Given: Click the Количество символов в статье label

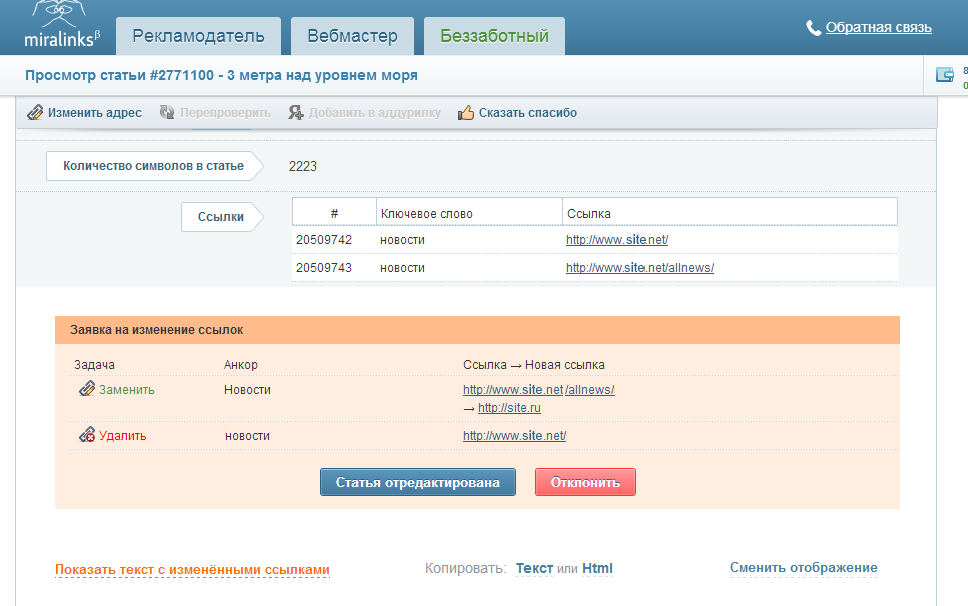Looking at the screenshot, I should pos(154,166).
